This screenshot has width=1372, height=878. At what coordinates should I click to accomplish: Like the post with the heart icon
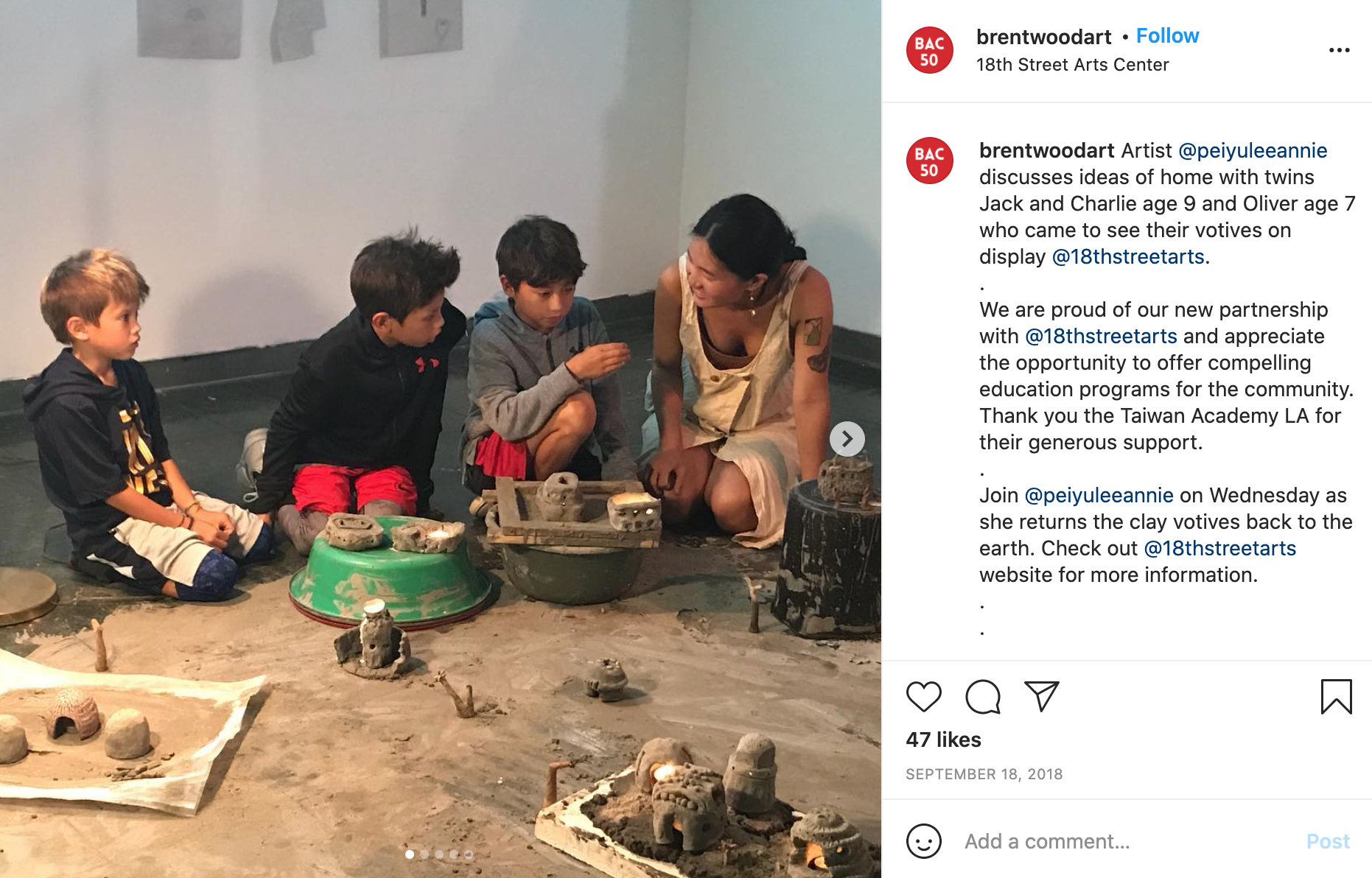click(923, 696)
